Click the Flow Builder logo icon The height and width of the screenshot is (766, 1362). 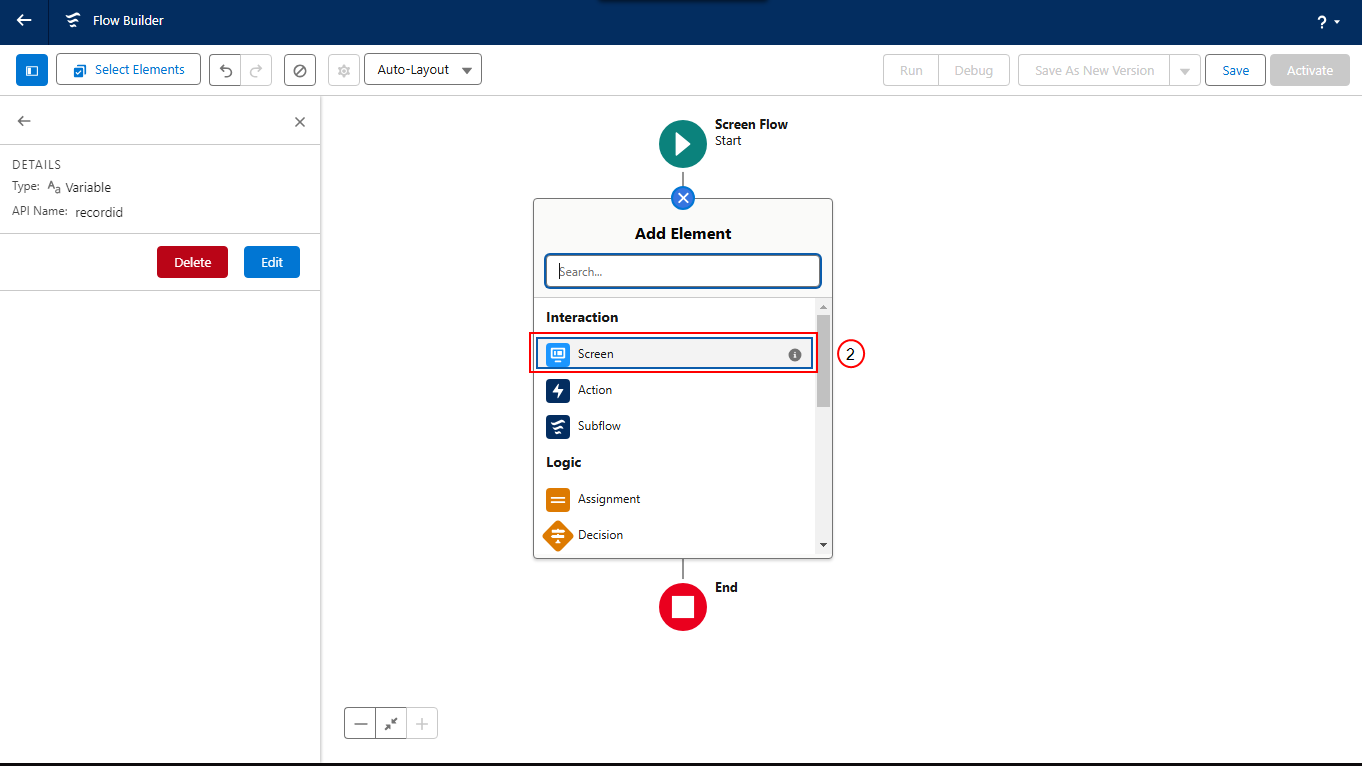coord(72,21)
